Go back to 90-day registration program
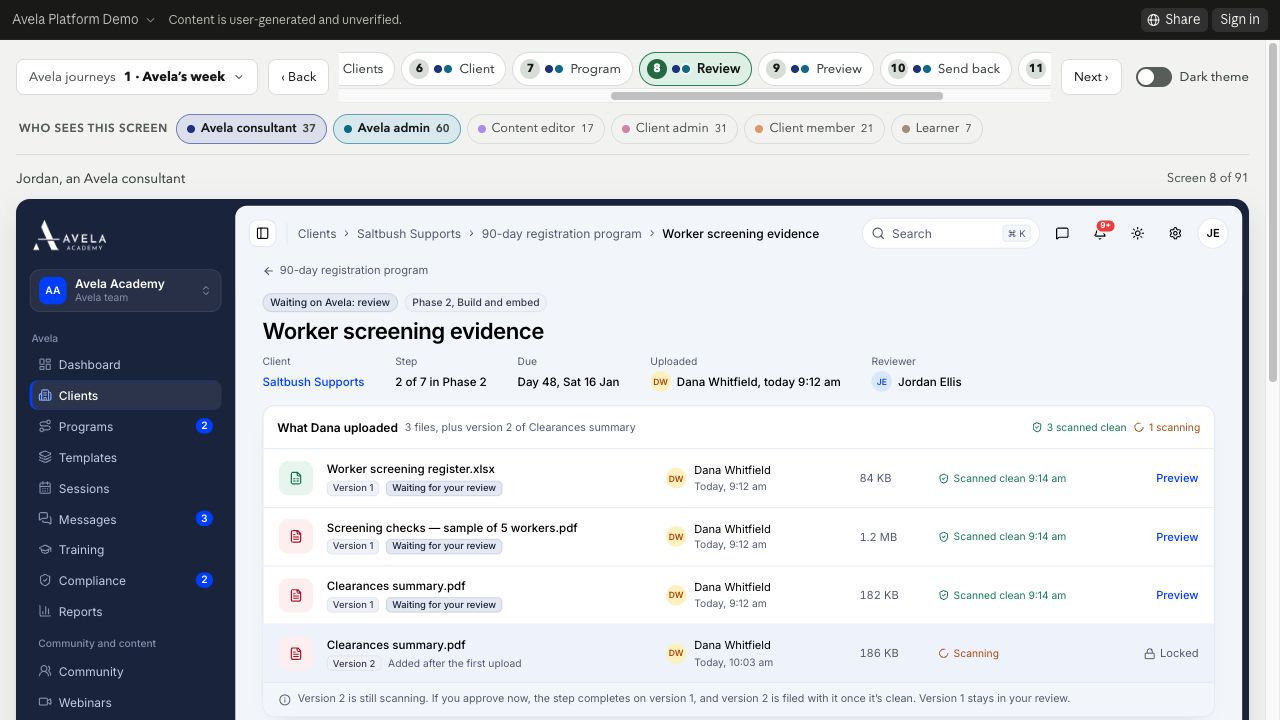The image size is (1280, 720). click(x=346, y=270)
